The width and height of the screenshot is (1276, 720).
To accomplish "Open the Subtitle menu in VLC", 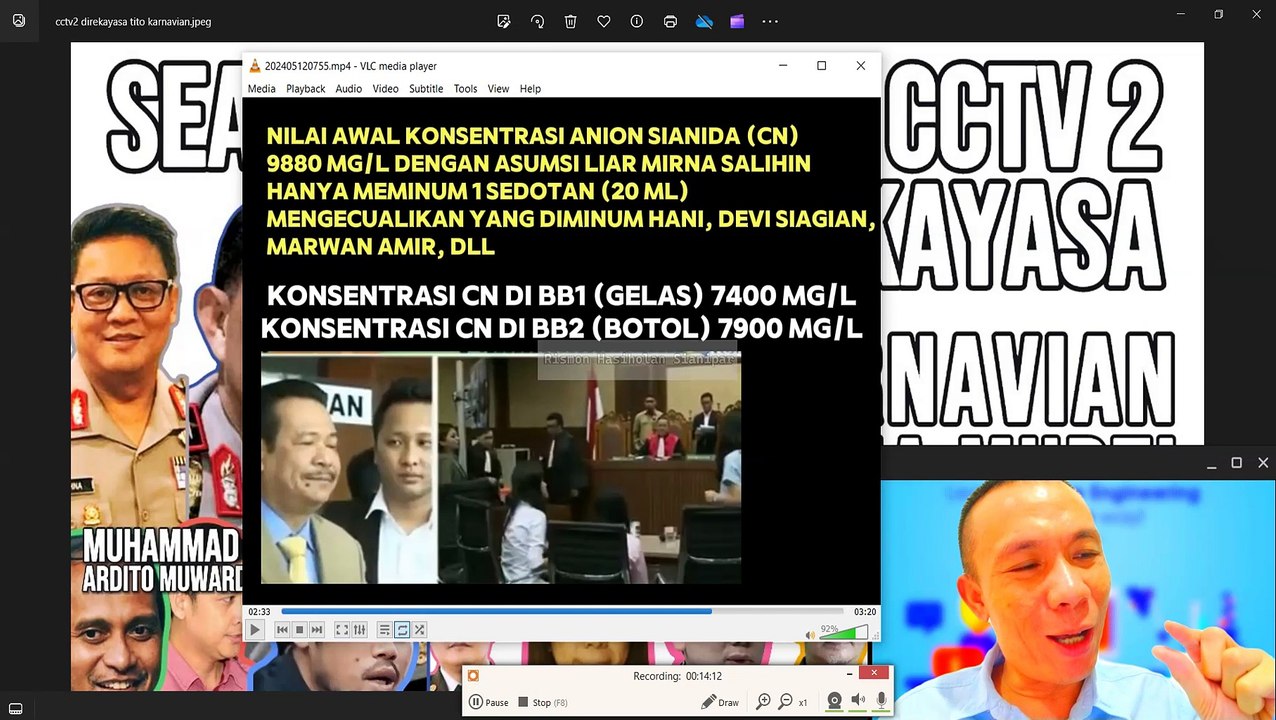I will pos(426,89).
